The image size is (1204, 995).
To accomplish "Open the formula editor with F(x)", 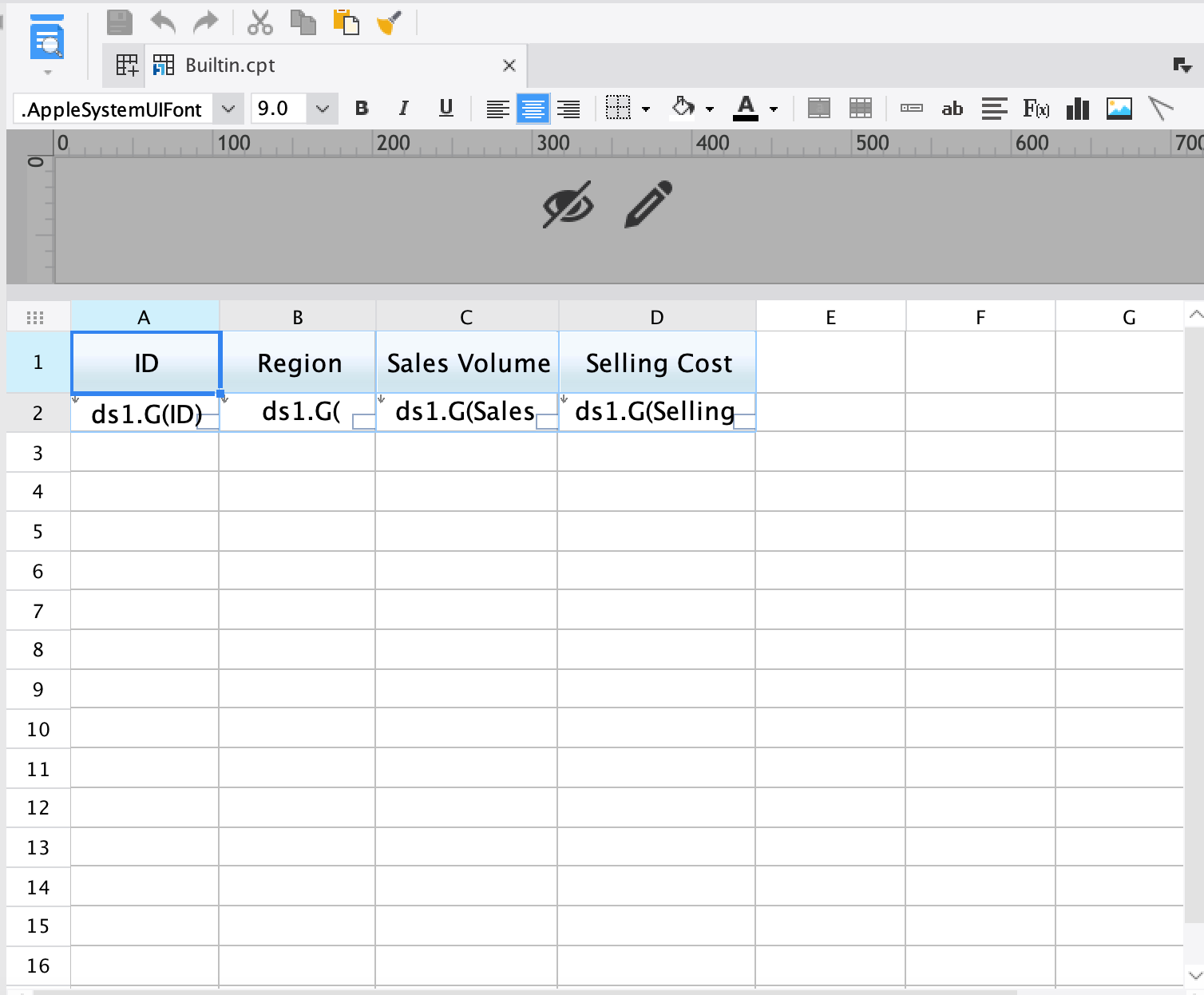I will point(1036,108).
